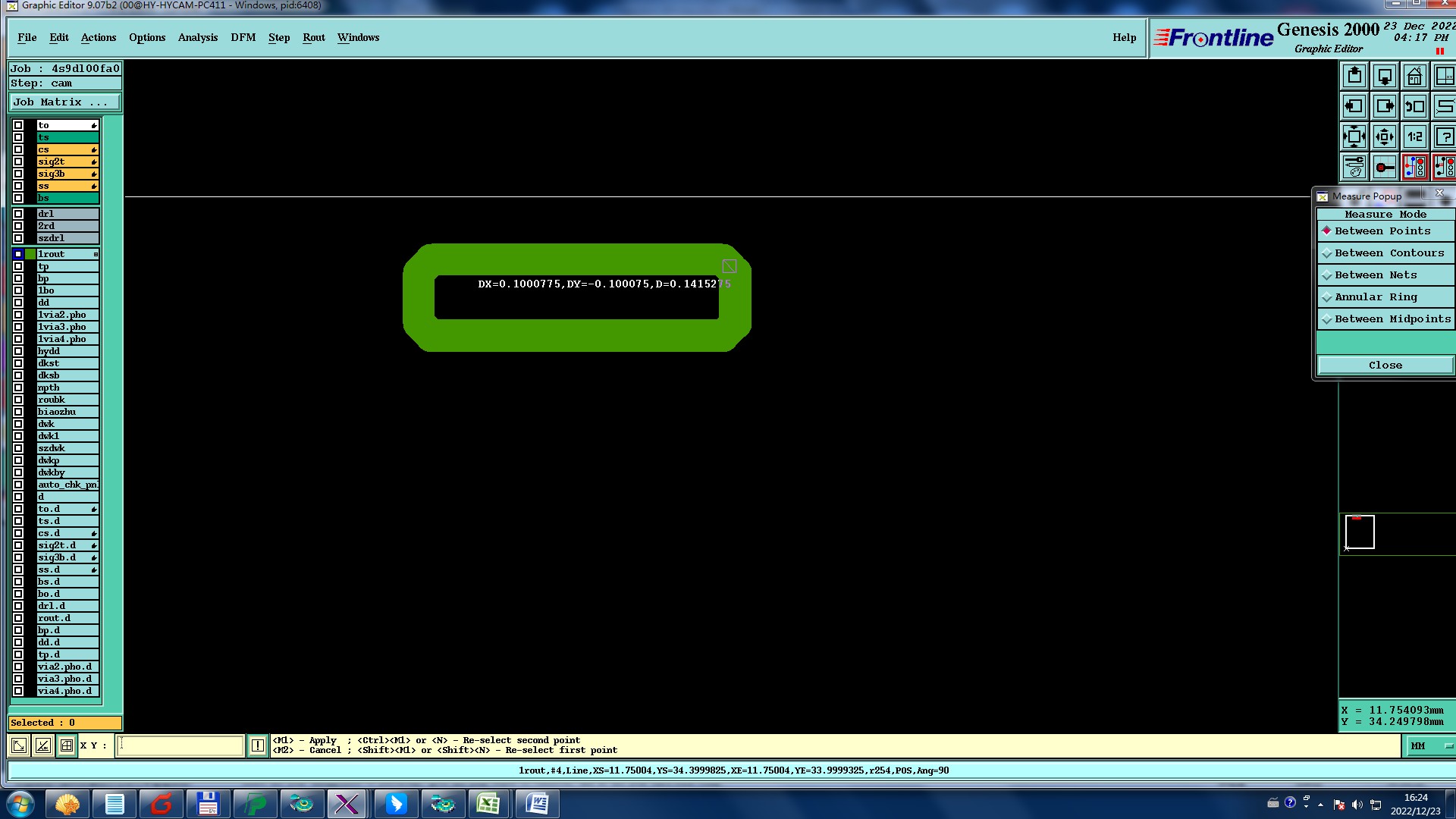
Task: Click the X Y coordinate input field
Action: click(180, 746)
